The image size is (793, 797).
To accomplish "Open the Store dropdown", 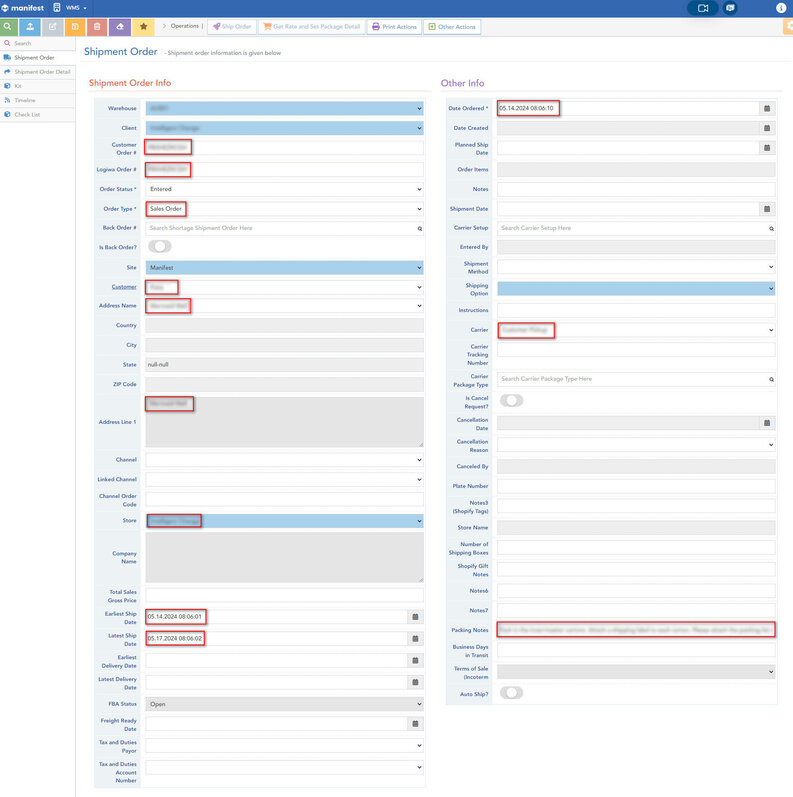I will pyautogui.click(x=285, y=521).
